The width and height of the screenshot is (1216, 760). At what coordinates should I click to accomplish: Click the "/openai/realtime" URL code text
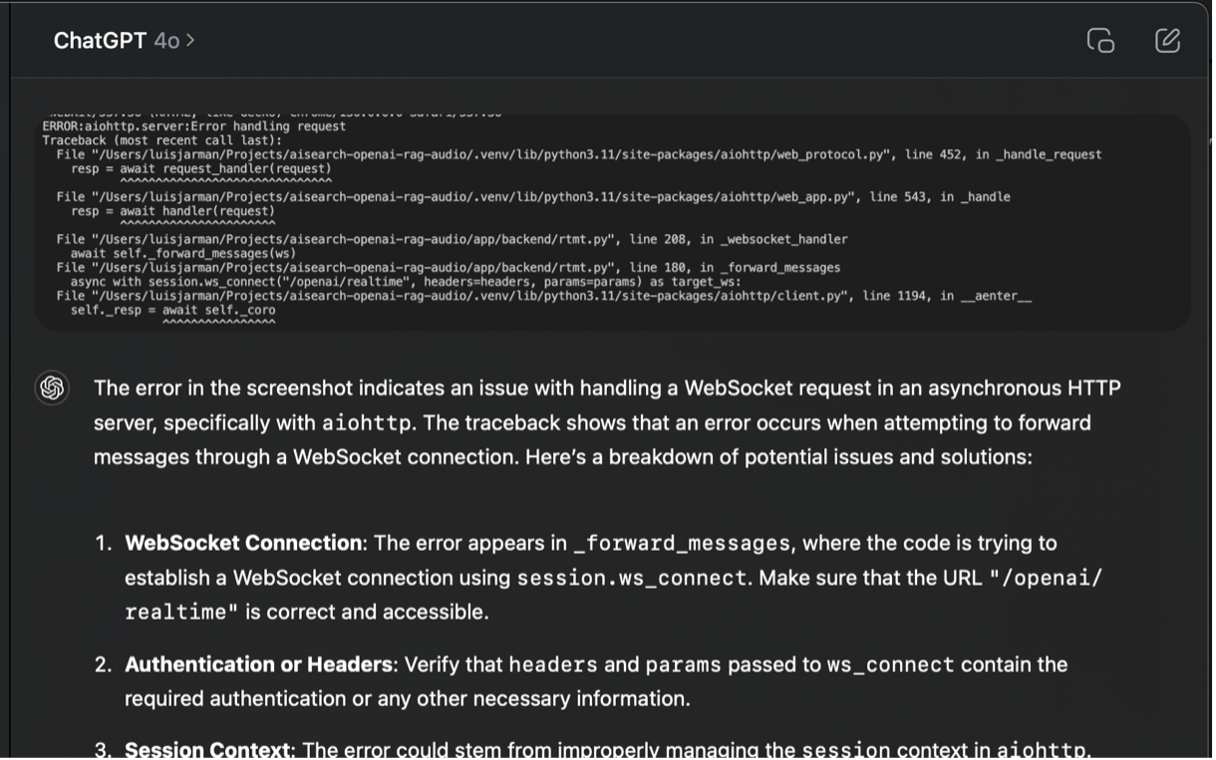coord(614,595)
